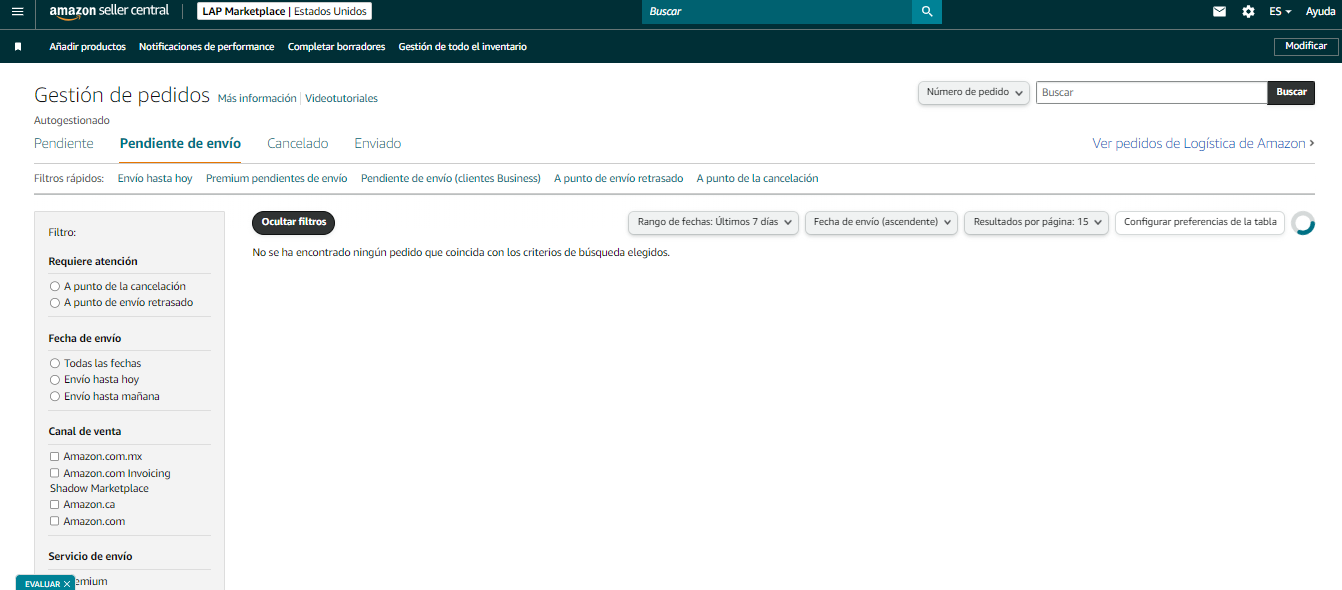Open the Cancelado tab

[298, 143]
